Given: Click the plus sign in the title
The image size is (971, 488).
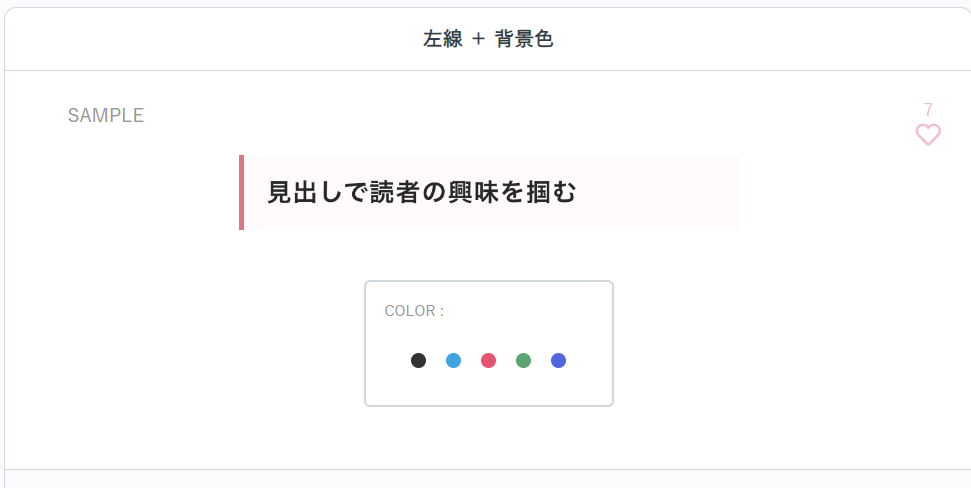Looking at the screenshot, I should tap(477, 40).
